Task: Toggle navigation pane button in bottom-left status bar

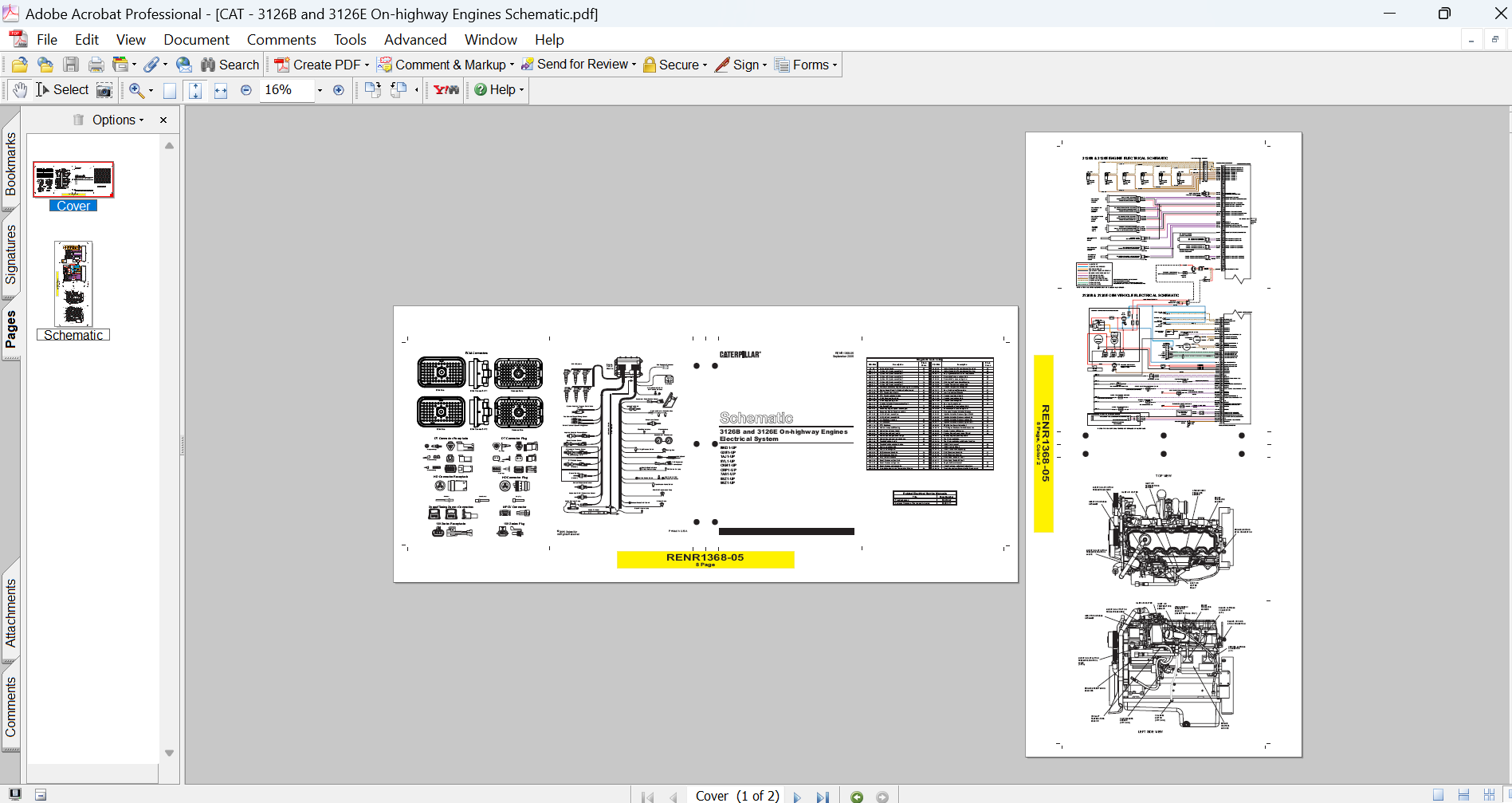Action: coord(15,794)
